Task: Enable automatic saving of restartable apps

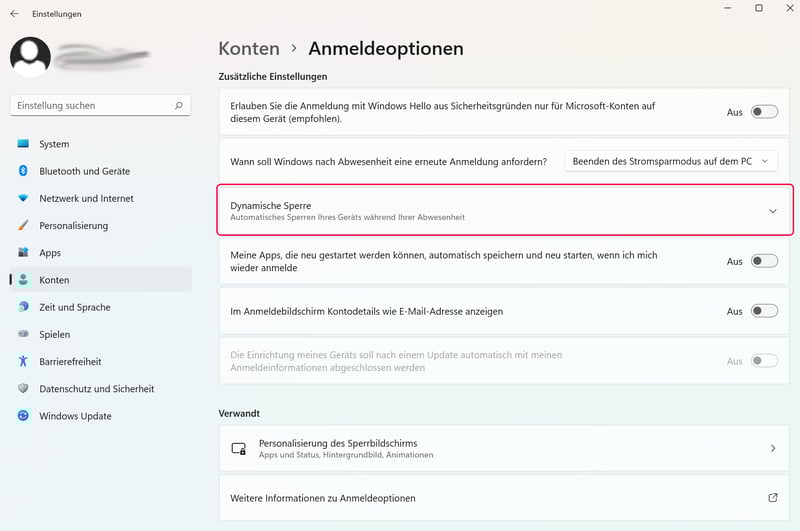Action: (764, 261)
